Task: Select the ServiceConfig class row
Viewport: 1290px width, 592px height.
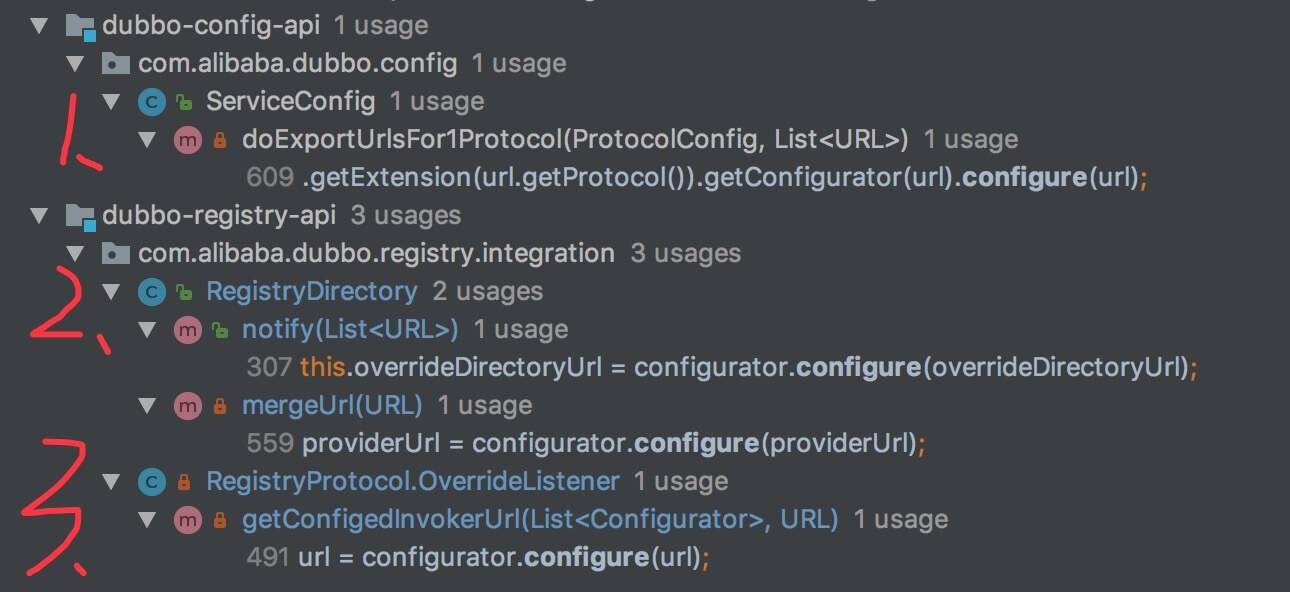Action: (x=290, y=101)
